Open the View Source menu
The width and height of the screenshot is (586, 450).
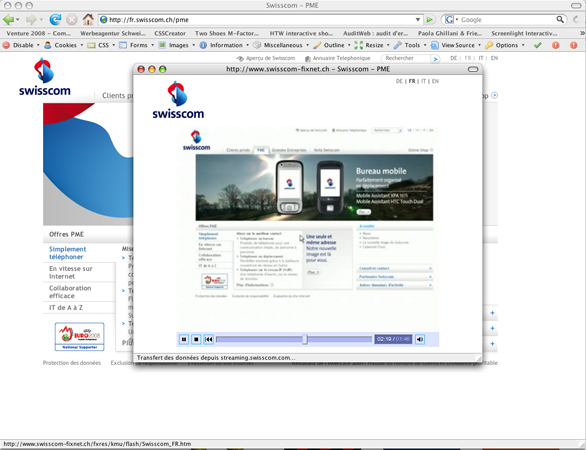pyautogui.click(x=456, y=45)
